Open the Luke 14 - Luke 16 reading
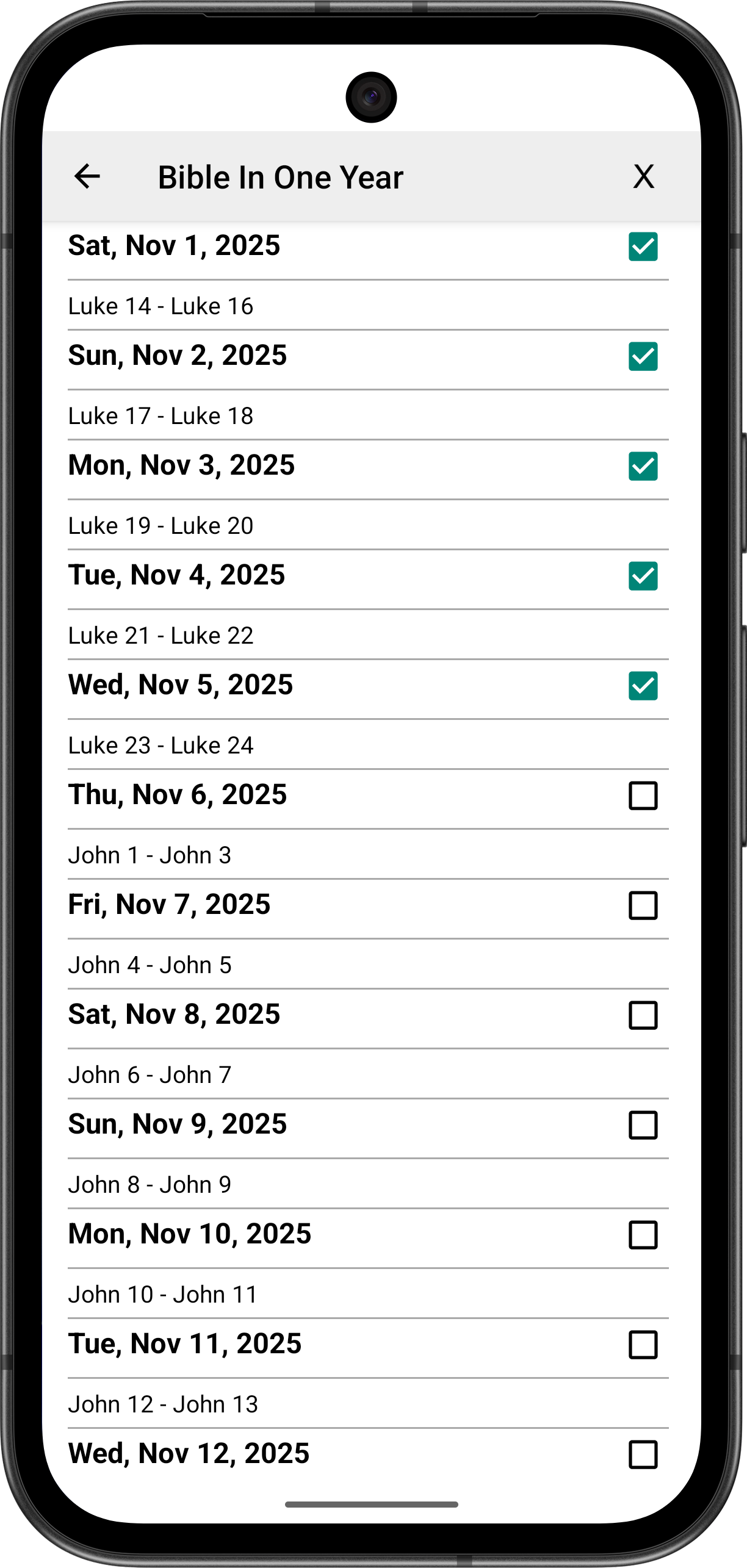The image size is (747, 1568). point(161,306)
